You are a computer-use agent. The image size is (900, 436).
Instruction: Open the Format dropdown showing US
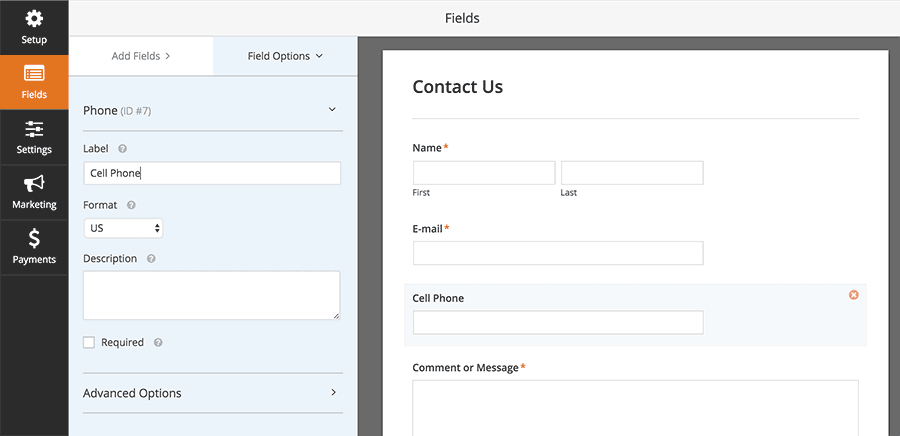(x=123, y=228)
